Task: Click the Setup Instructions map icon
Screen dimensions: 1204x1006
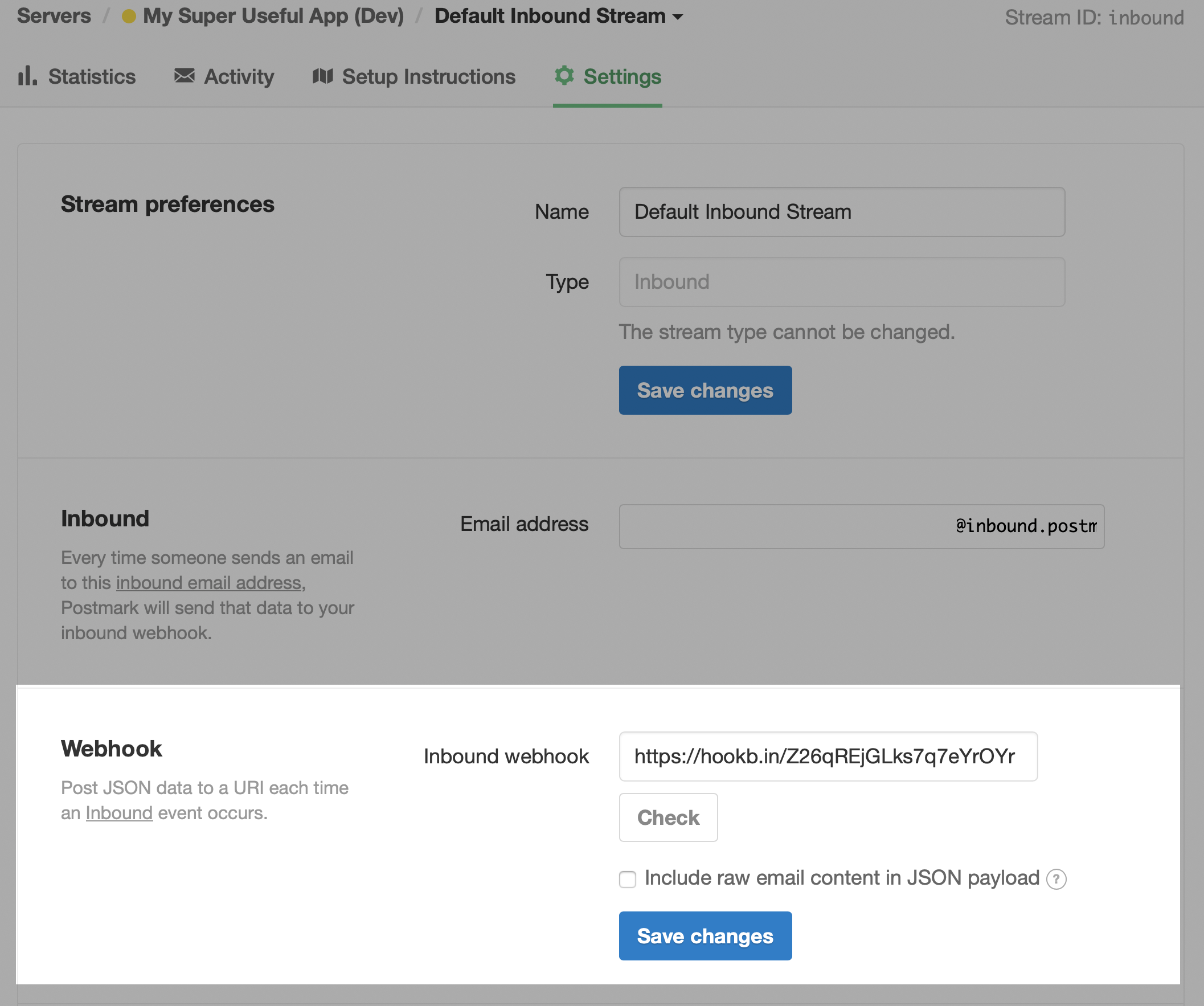Action: (323, 75)
